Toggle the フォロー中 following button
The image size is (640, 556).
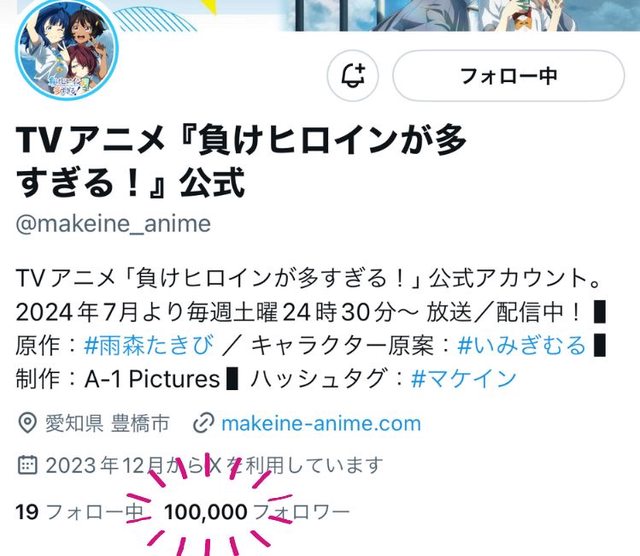point(509,76)
